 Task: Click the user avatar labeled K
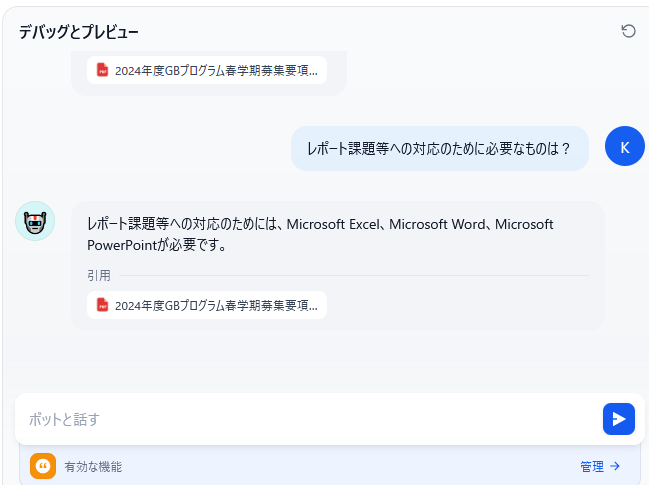[x=625, y=146]
